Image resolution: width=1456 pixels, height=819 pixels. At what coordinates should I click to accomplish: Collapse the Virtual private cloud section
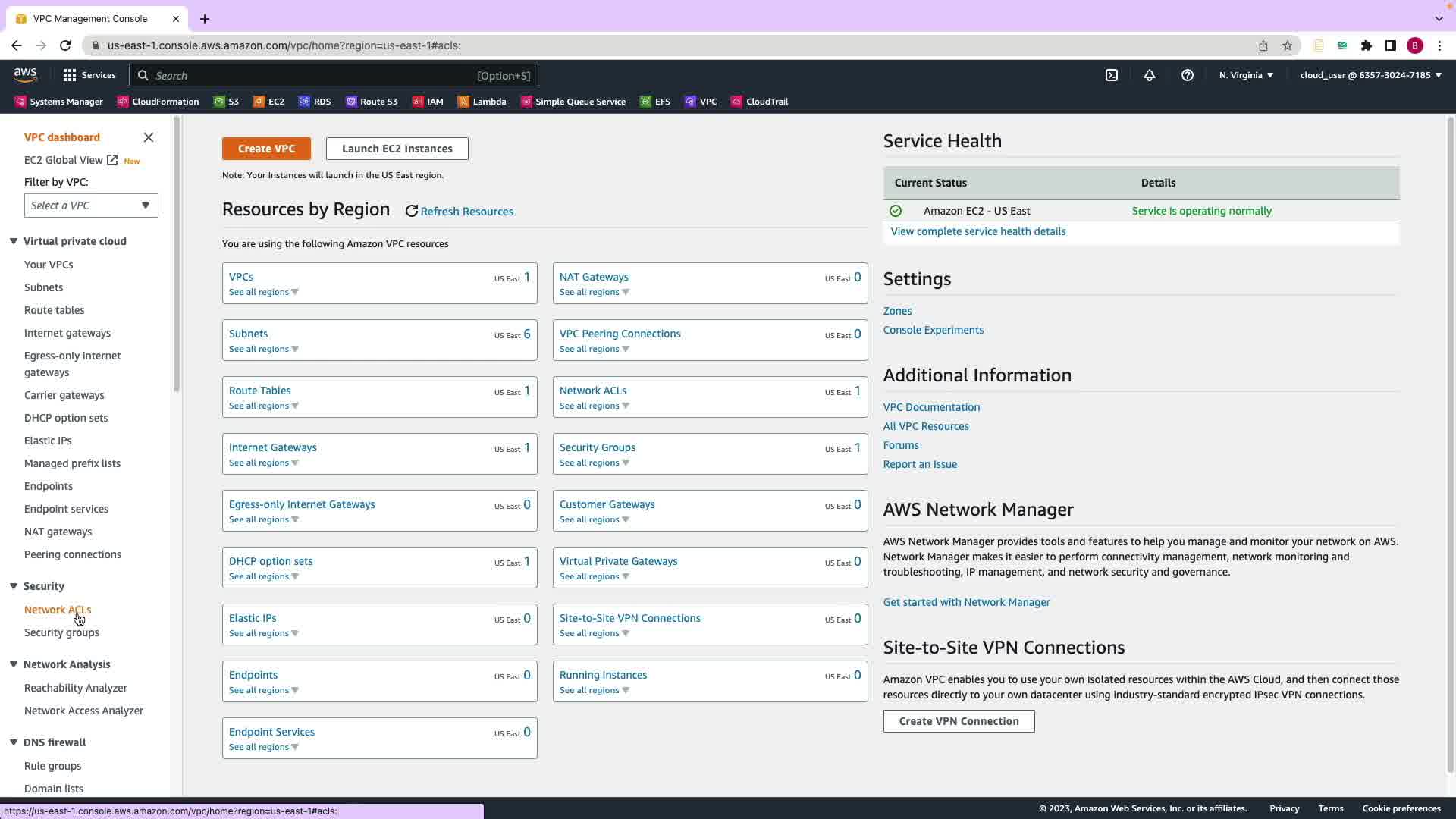14,241
